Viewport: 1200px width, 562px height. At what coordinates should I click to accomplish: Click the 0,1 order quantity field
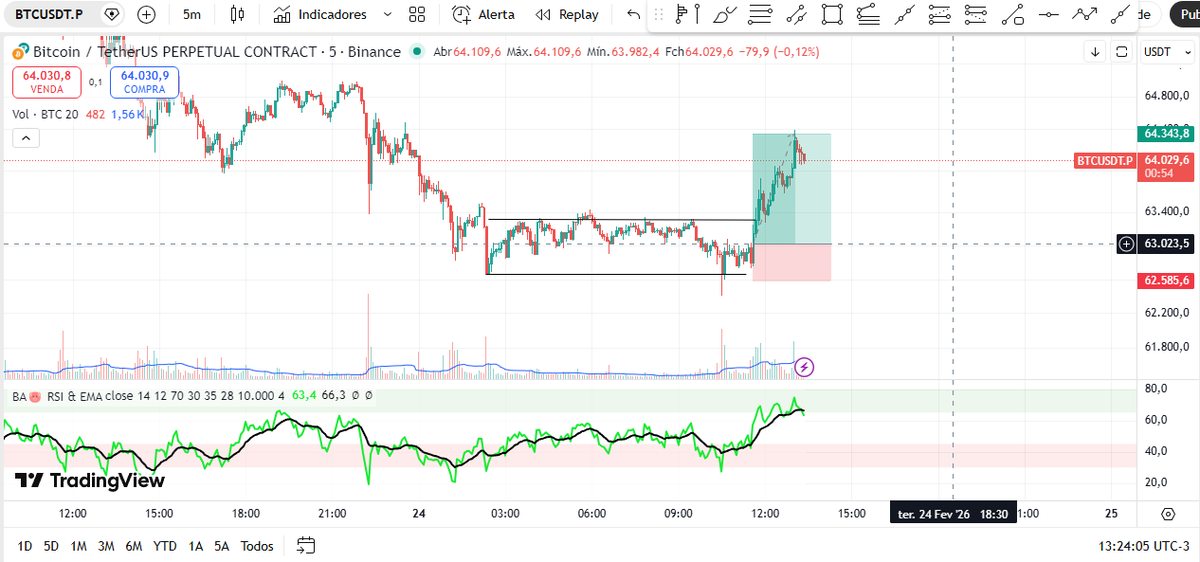coord(96,82)
